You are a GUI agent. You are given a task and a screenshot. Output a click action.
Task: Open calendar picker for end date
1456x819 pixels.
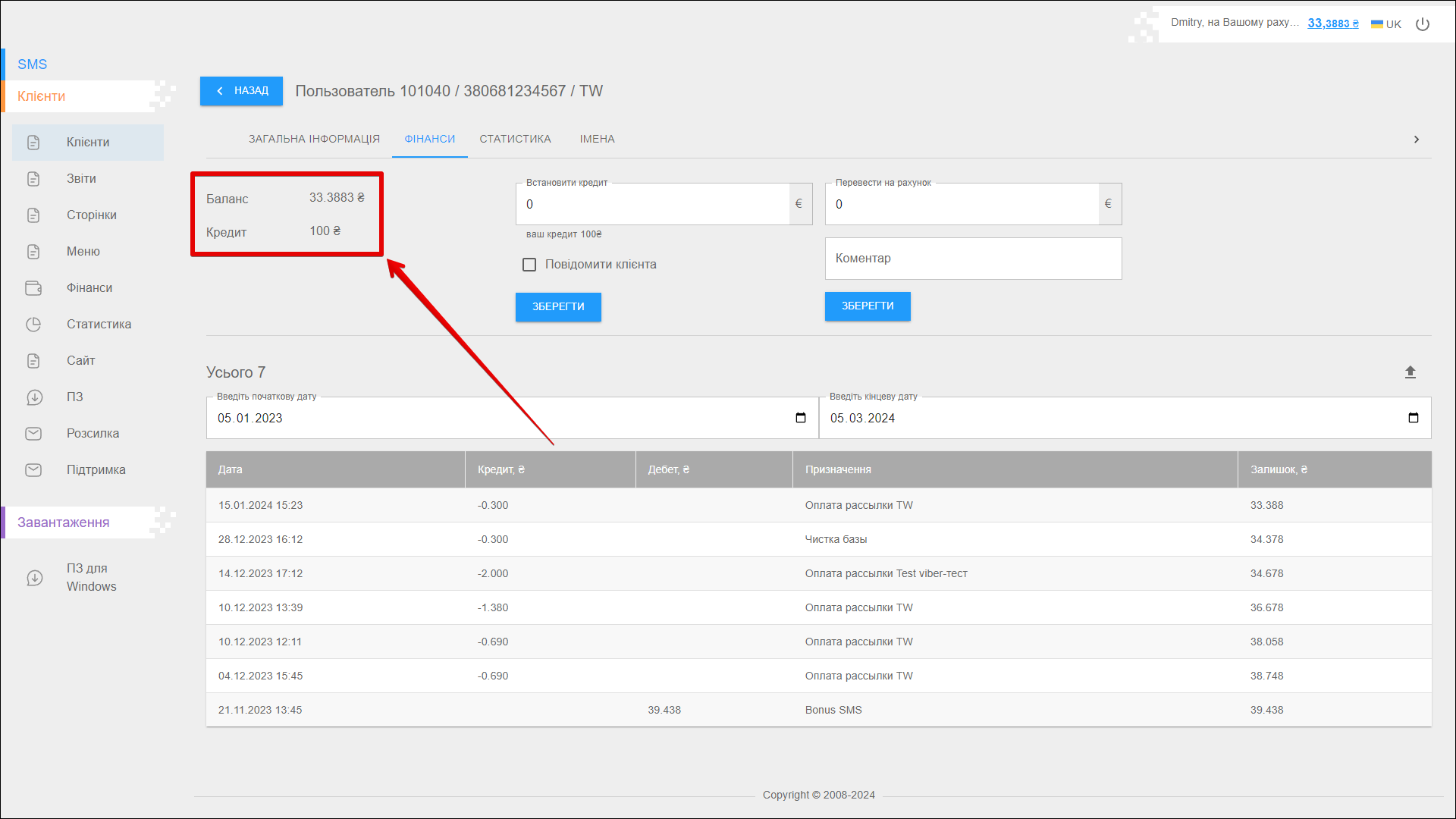tap(1413, 418)
